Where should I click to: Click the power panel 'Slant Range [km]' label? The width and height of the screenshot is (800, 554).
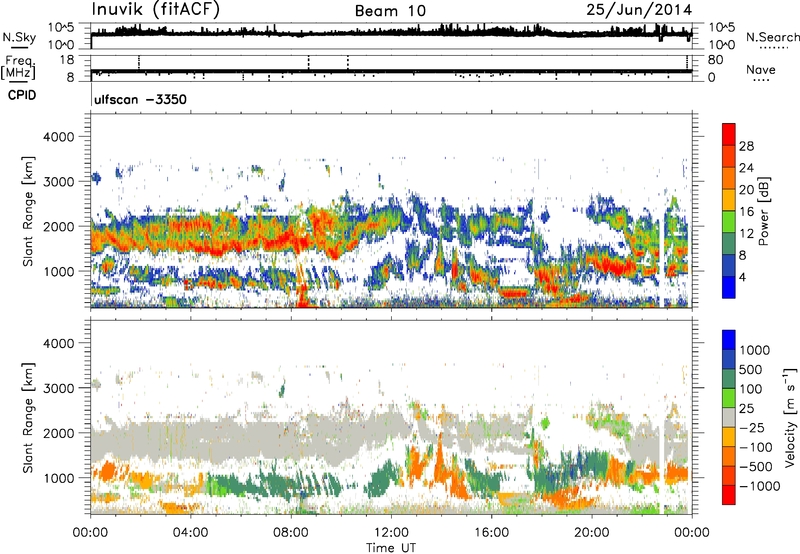[x=28, y=211]
